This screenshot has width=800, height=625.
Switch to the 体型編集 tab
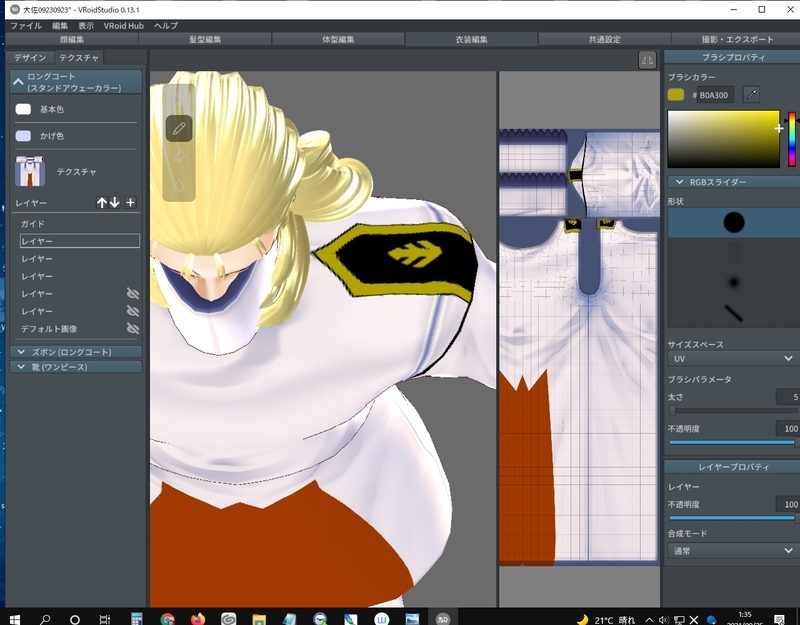click(338, 39)
